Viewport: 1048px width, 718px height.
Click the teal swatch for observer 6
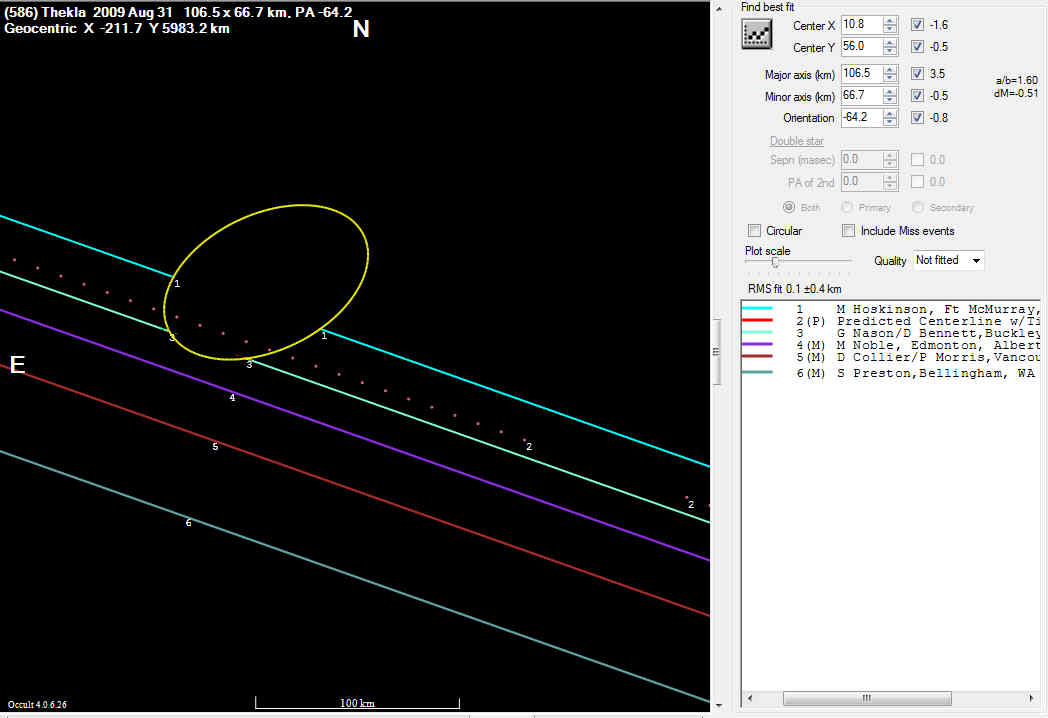757,372
